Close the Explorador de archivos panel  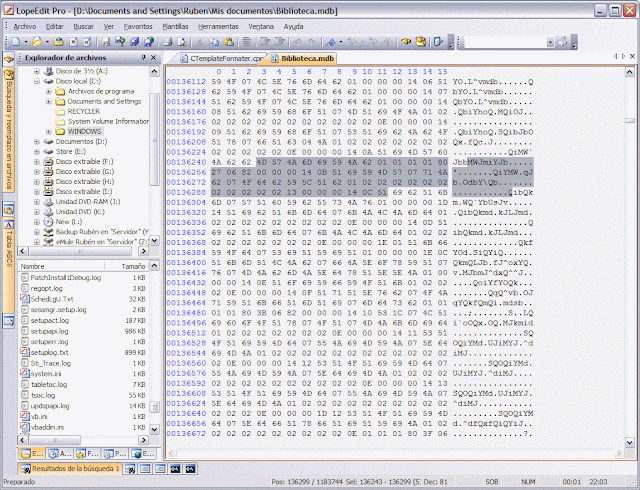(154, 58)
